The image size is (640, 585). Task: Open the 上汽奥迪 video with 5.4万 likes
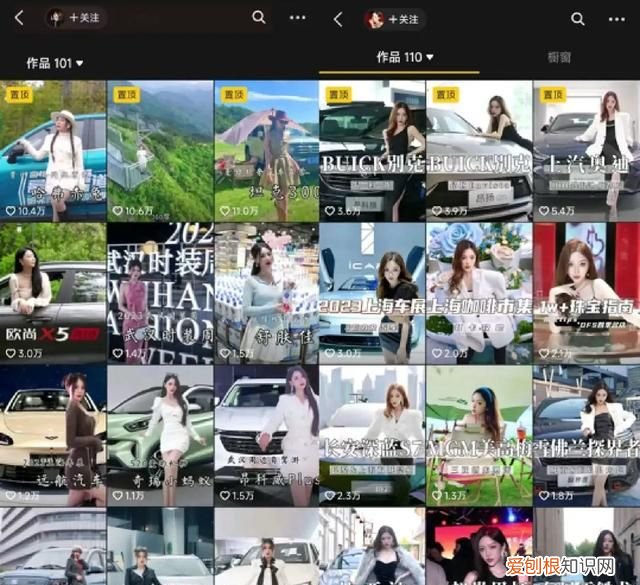(587, 151)
